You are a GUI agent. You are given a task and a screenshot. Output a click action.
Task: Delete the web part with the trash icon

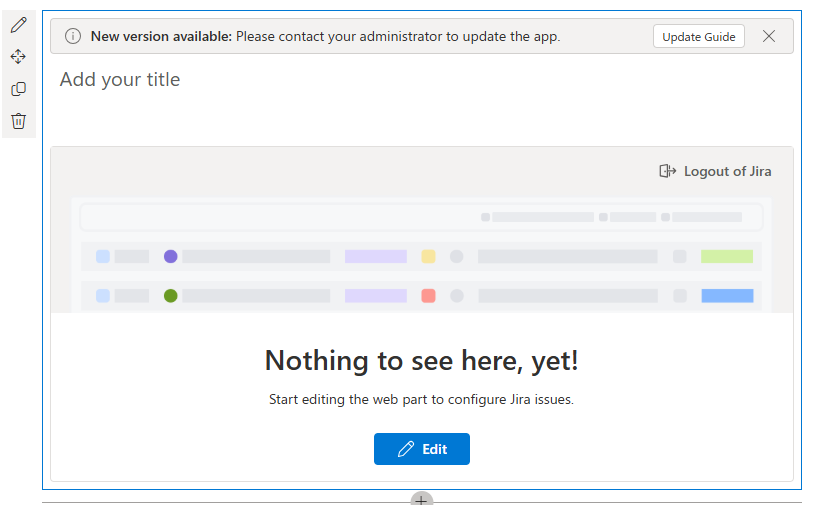[x=18, y=121]
